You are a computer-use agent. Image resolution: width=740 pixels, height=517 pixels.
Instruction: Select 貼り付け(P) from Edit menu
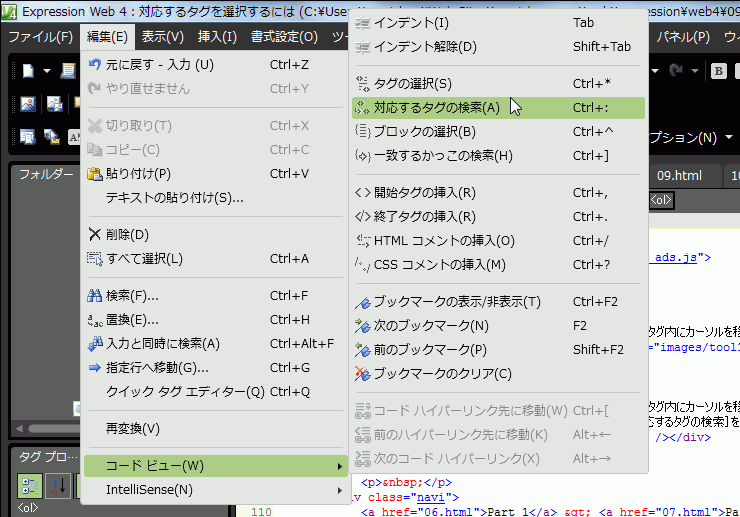(215, 174)
